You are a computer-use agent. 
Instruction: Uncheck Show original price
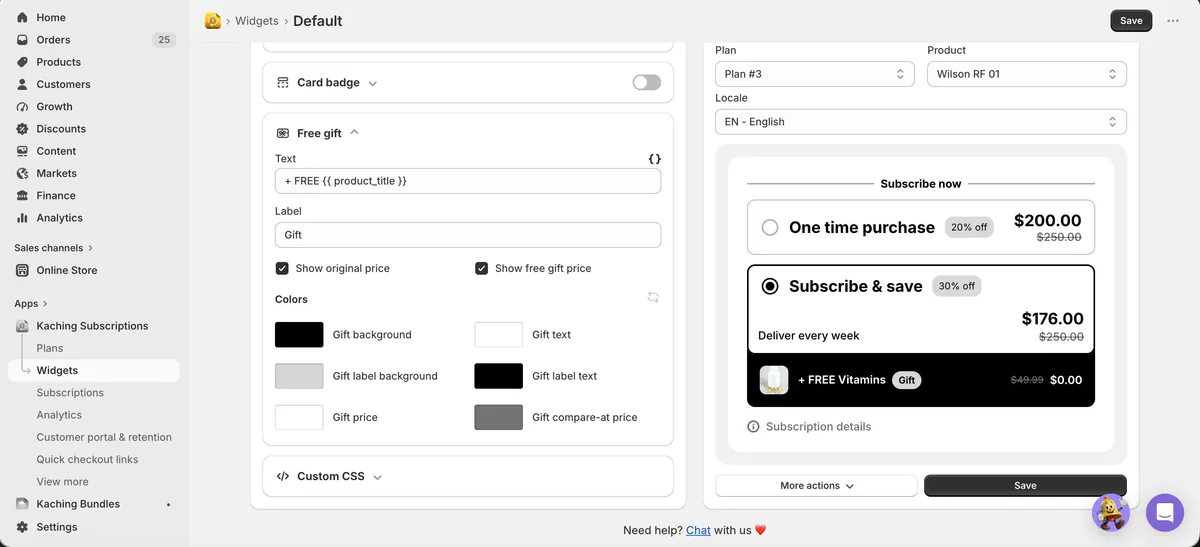282,268
